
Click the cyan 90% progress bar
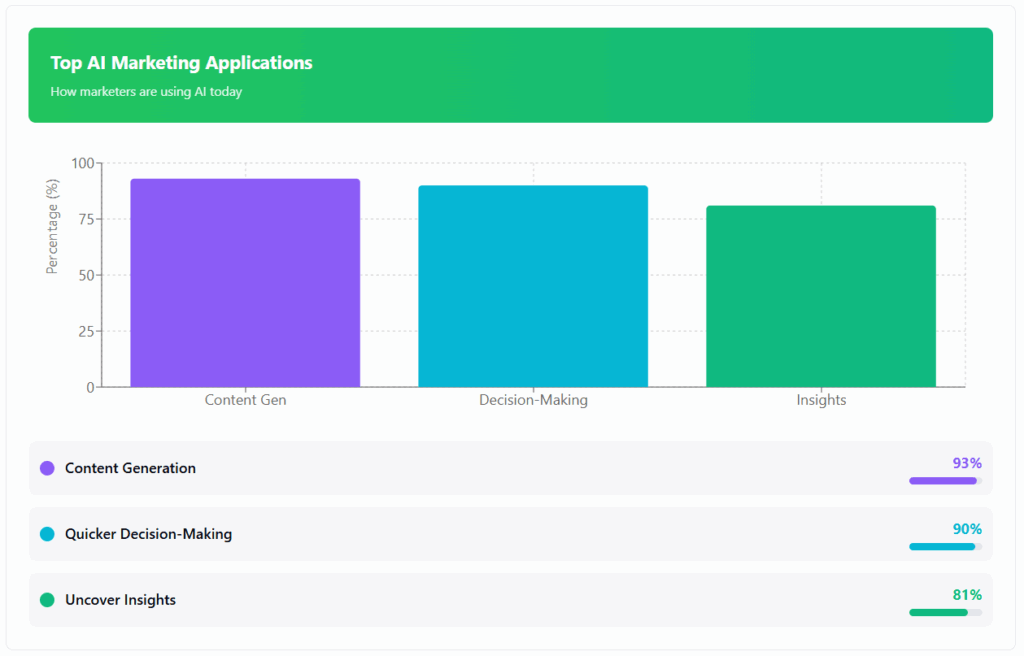pyautogui.click(x=942, y=547)
